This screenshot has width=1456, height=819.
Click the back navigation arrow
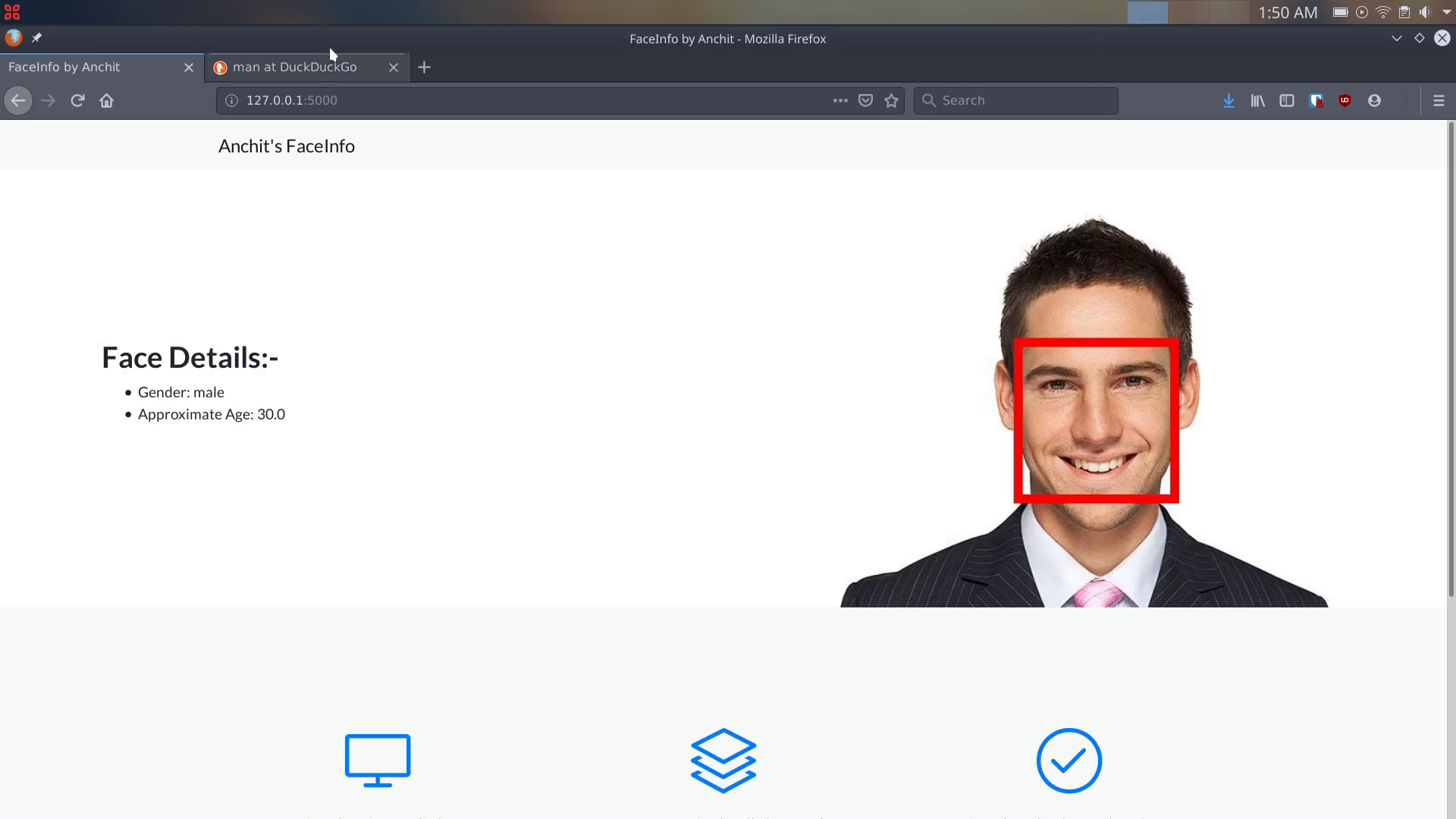pos(18,100)
